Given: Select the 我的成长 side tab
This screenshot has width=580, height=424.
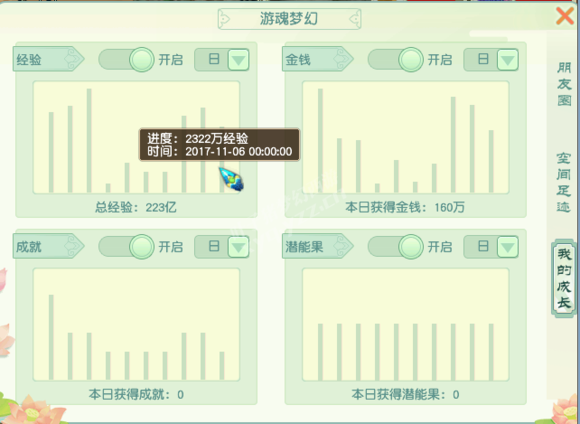Looking at the screenshot, I should tap(564, 279).
